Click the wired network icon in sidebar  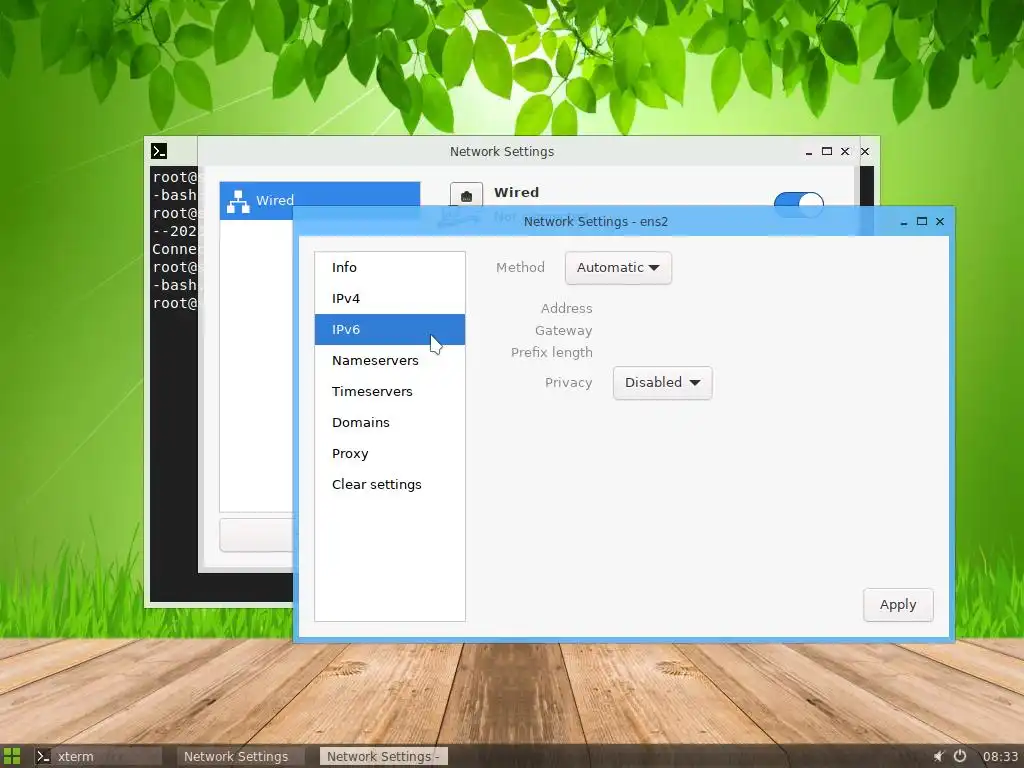238,202
